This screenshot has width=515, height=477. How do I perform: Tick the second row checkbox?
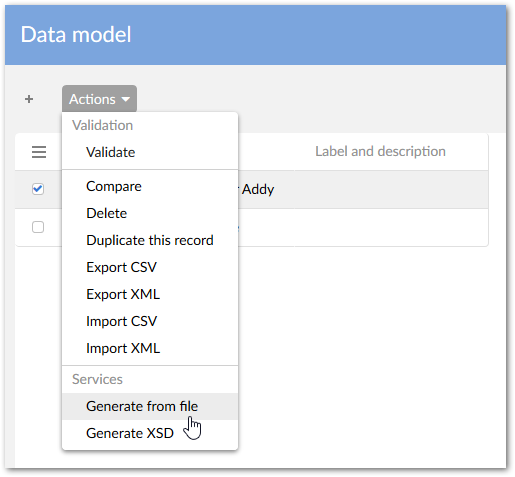click(38, 227)
